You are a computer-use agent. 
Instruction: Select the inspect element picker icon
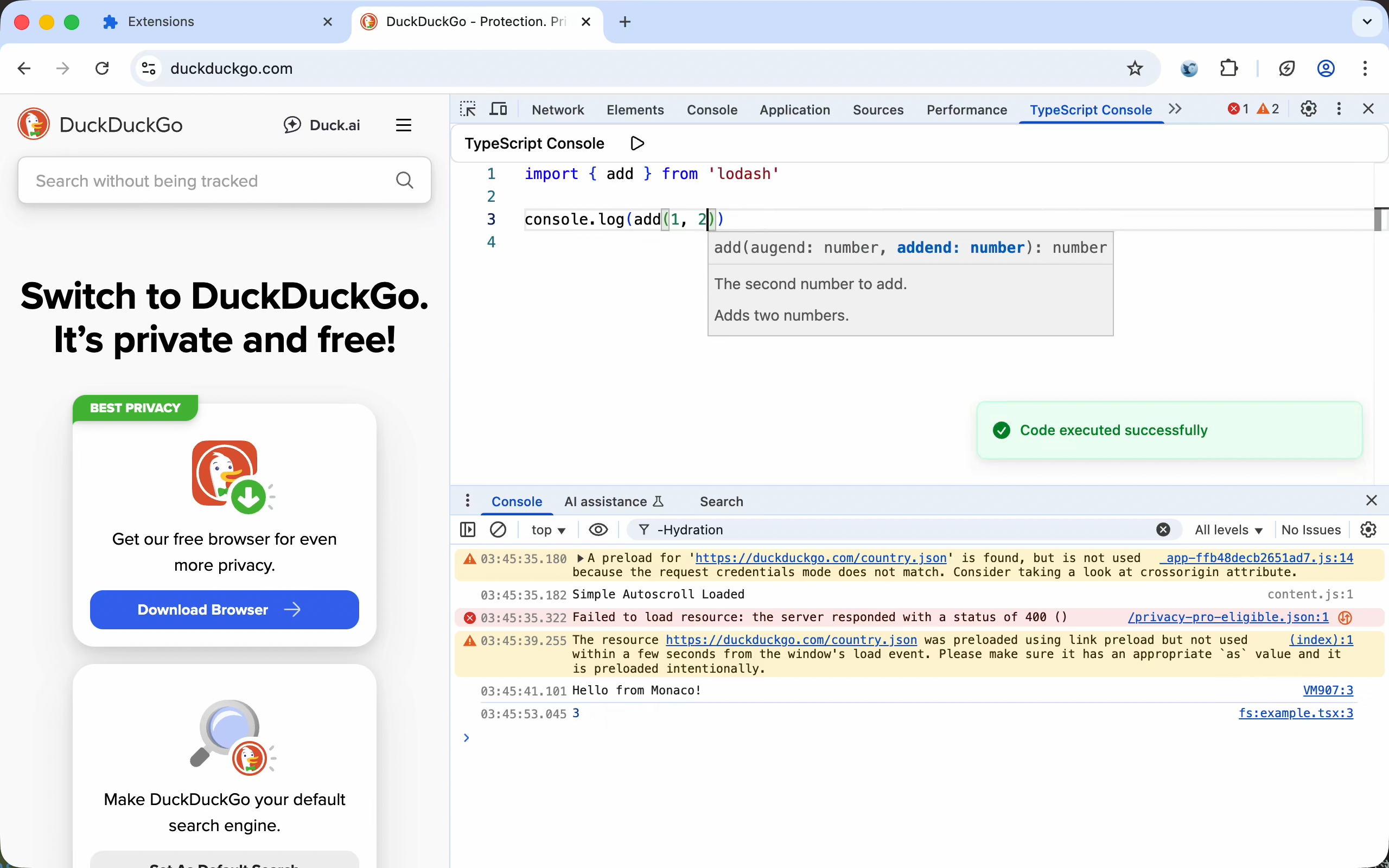(x=468, y=109)
